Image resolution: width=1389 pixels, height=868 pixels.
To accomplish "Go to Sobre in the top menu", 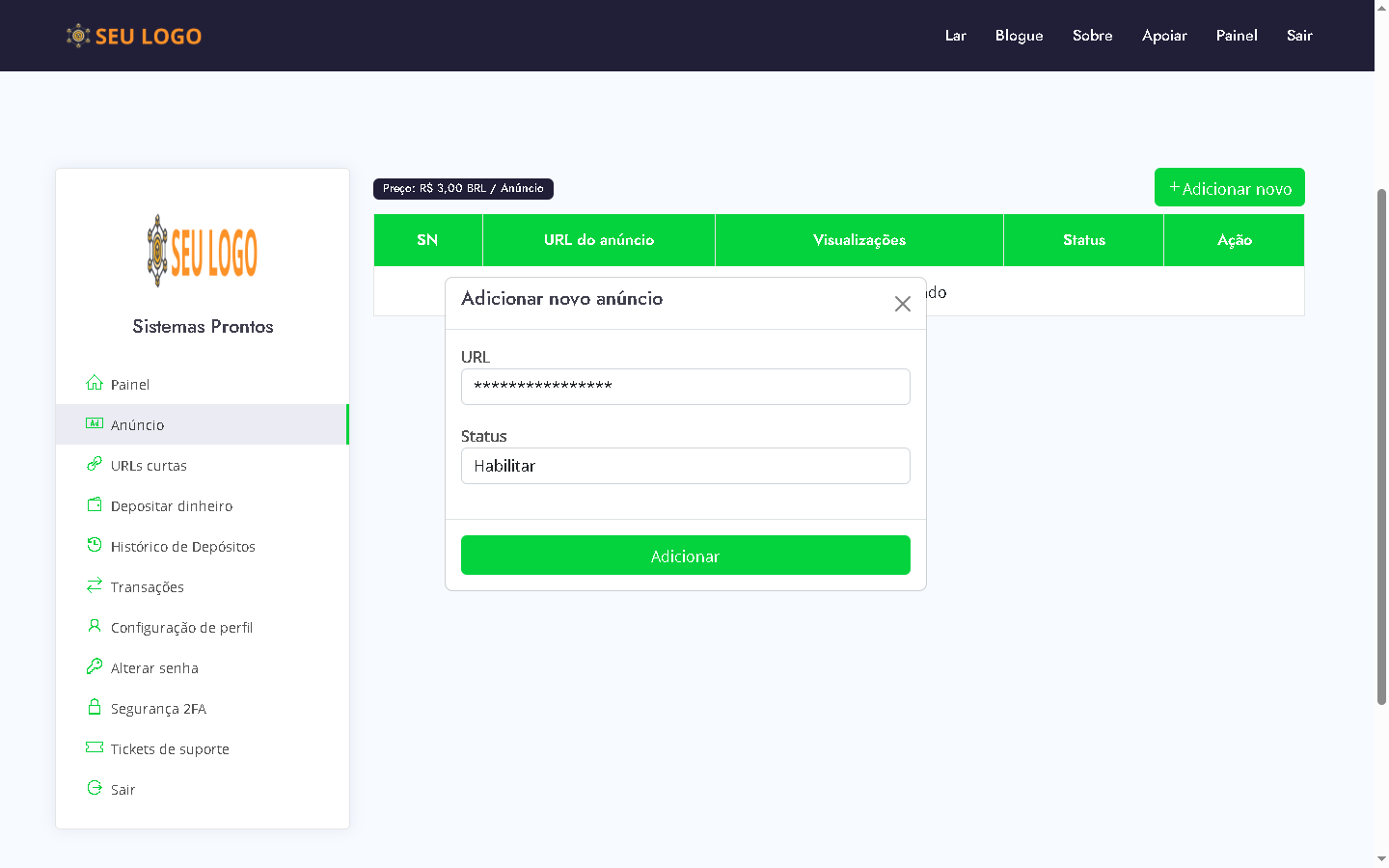I will pyautogui.click(x=1092, y=36).
